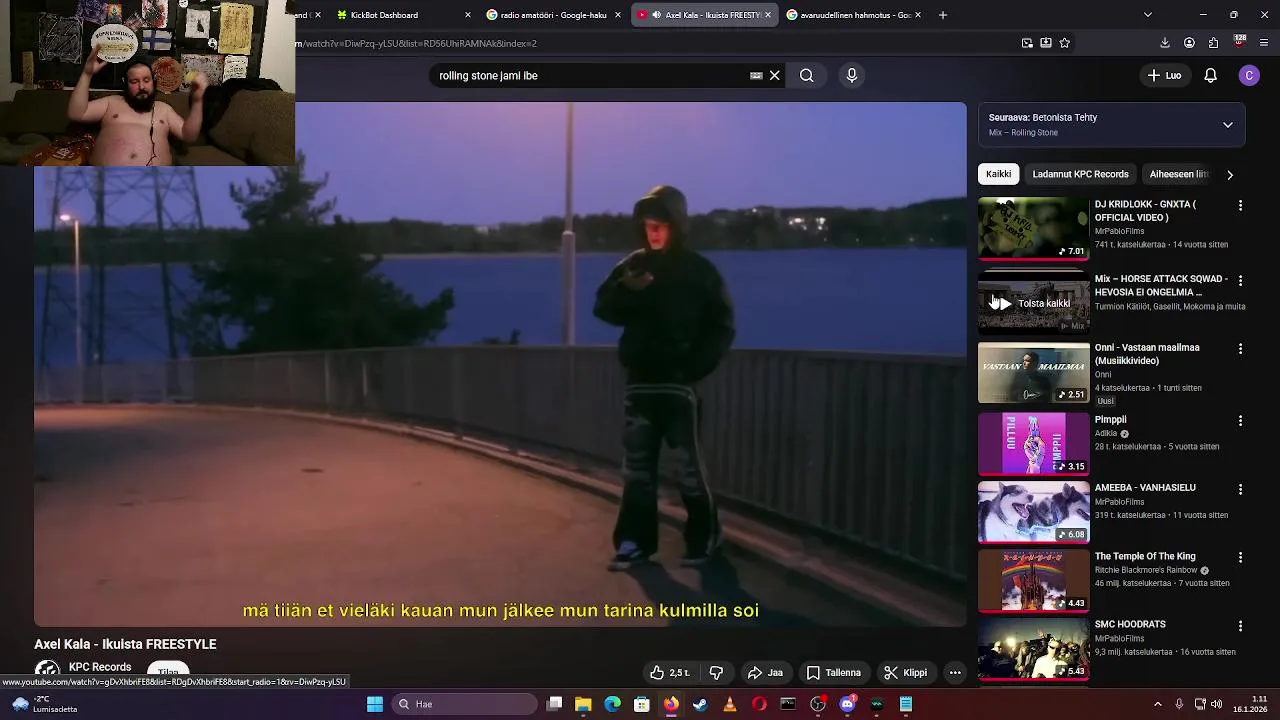Open The Temple Of The King title

[1145, 556]
